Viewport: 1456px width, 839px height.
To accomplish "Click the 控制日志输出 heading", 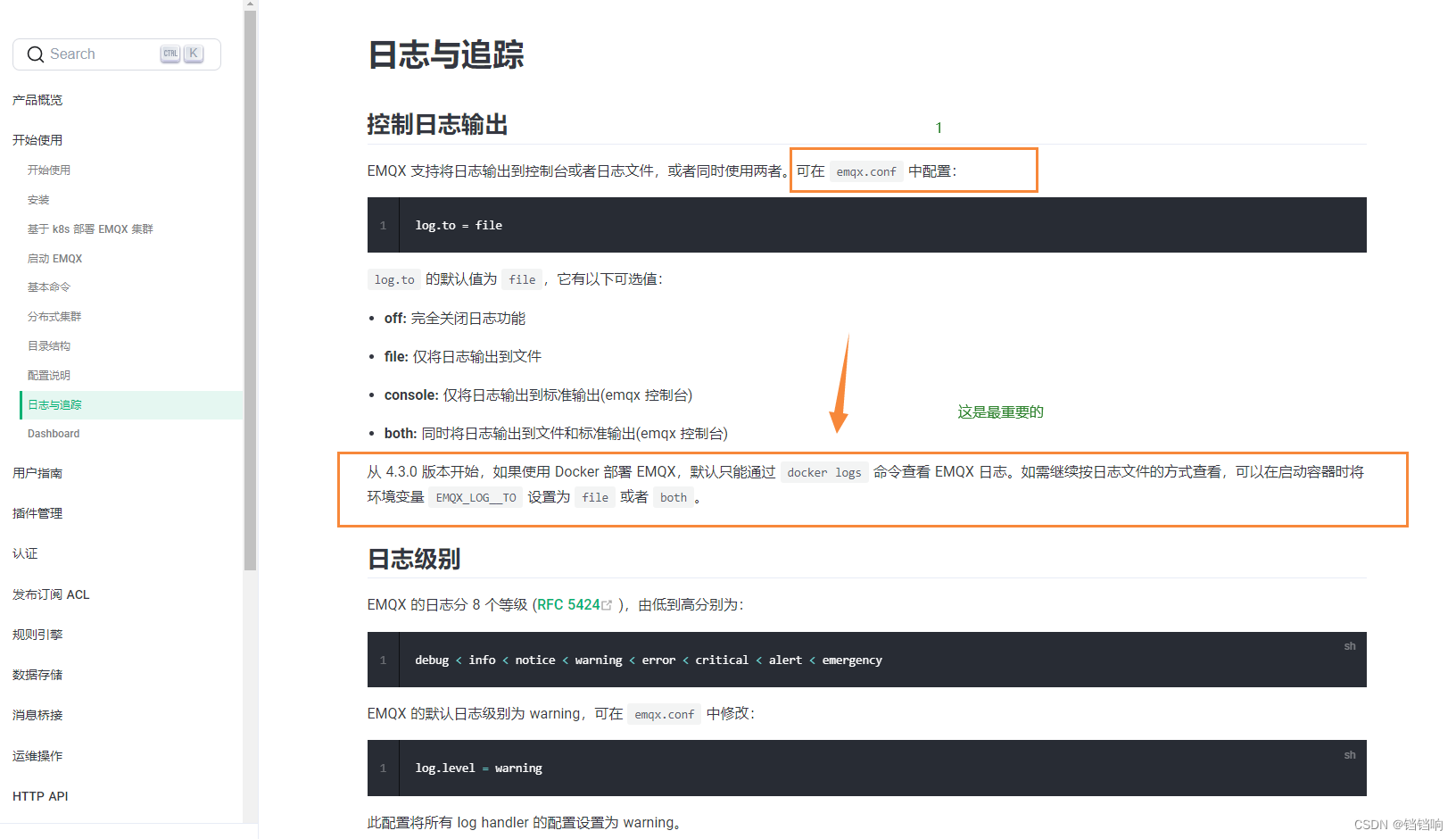I will click(x=437, y=125).
